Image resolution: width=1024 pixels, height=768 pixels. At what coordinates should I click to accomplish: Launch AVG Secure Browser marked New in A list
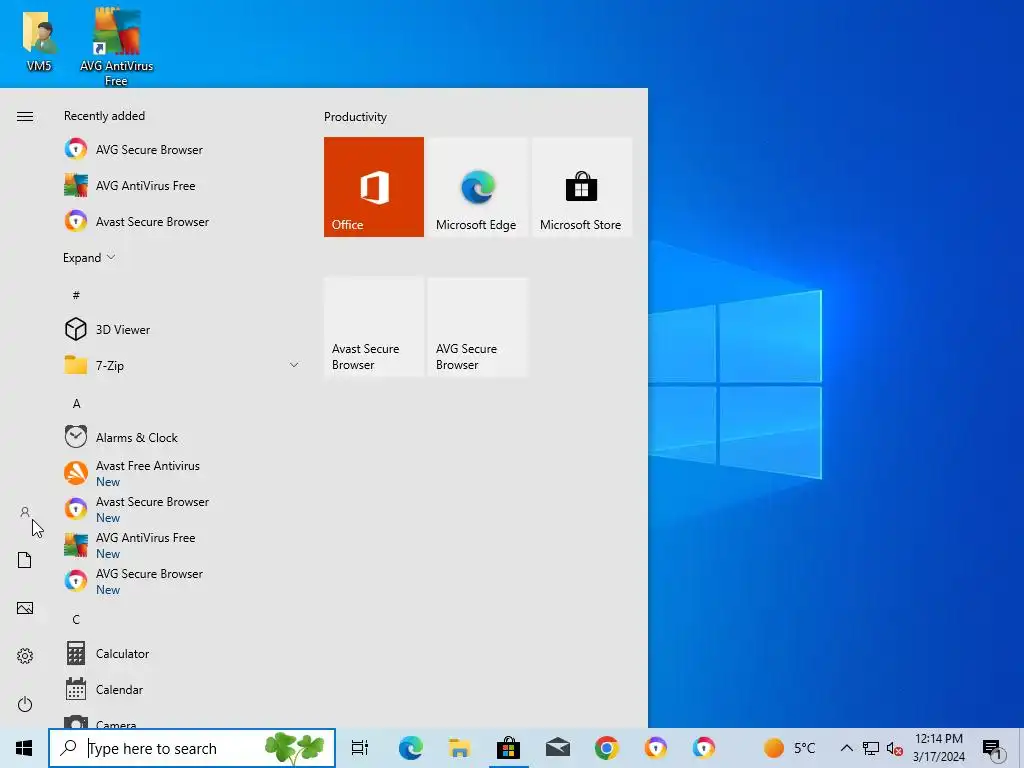[x=184, y=581]
